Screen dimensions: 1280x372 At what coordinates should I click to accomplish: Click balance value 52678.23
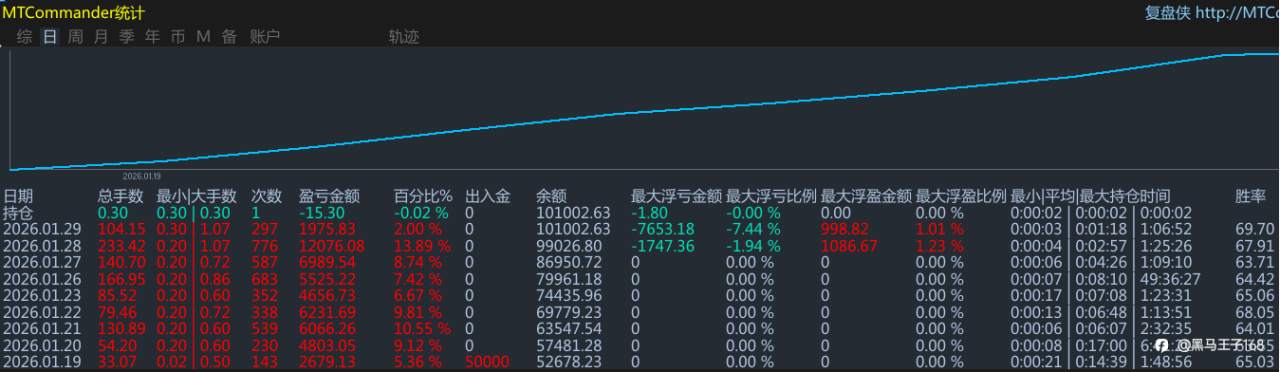point(568,361)
